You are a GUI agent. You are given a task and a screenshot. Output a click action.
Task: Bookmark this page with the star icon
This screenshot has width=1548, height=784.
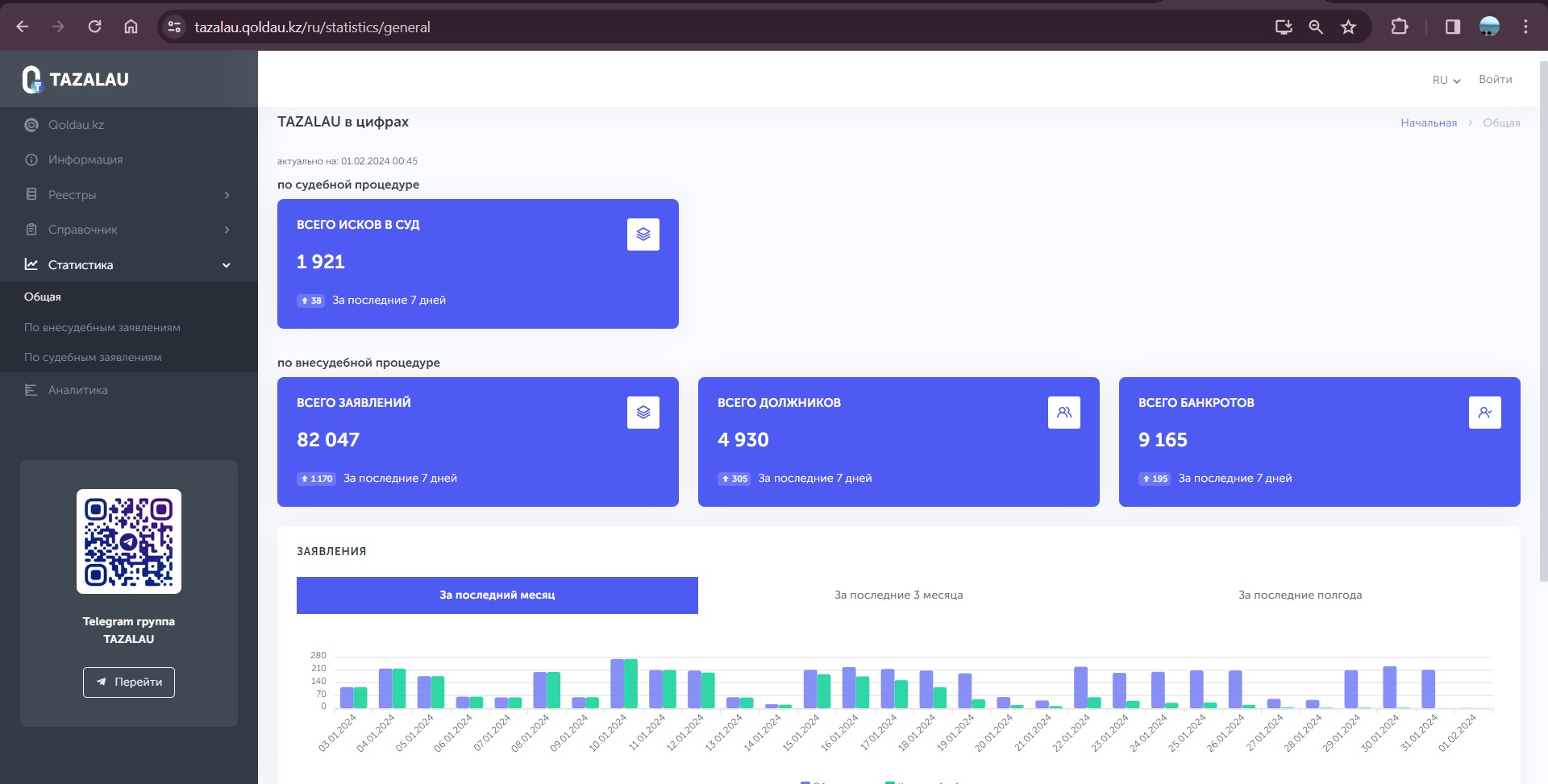pyautogui.click(x=1348, y=27)
